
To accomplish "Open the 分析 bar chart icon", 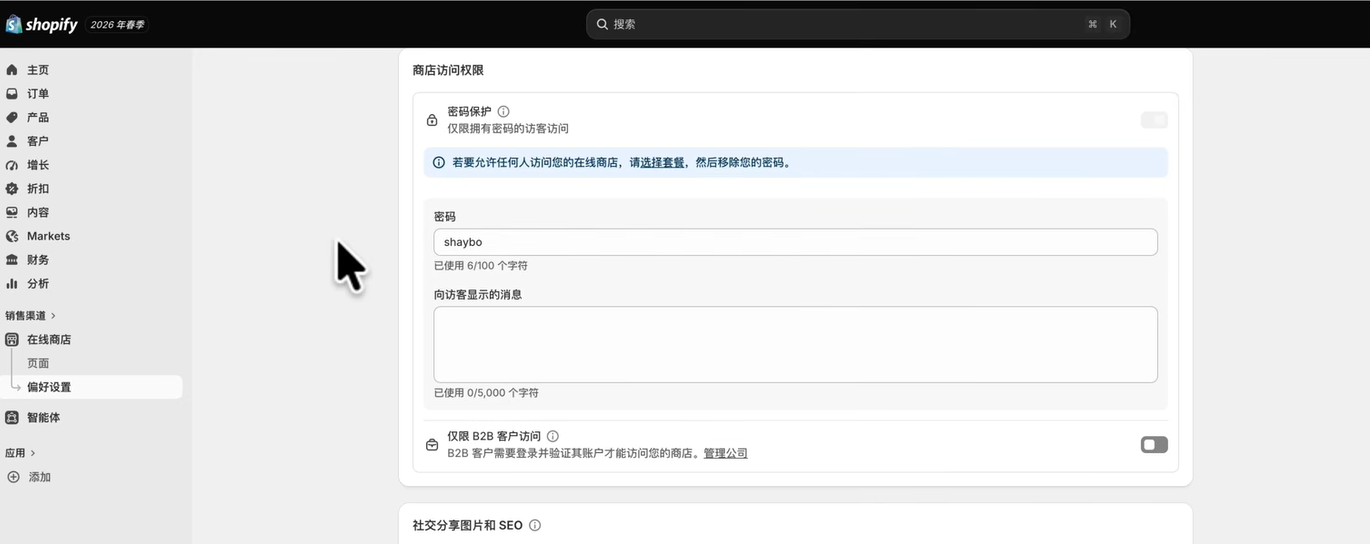I will (x=12, y=284).
